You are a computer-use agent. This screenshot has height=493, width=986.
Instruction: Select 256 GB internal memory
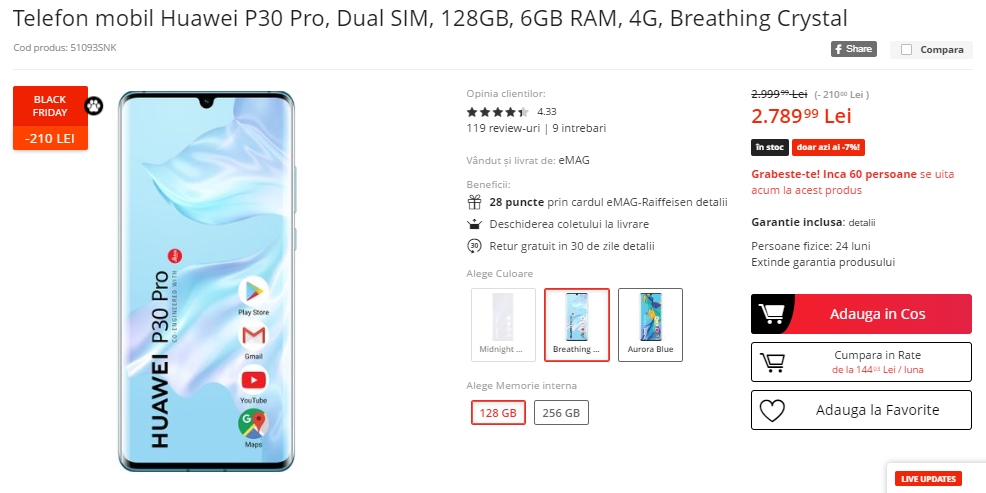561,413
